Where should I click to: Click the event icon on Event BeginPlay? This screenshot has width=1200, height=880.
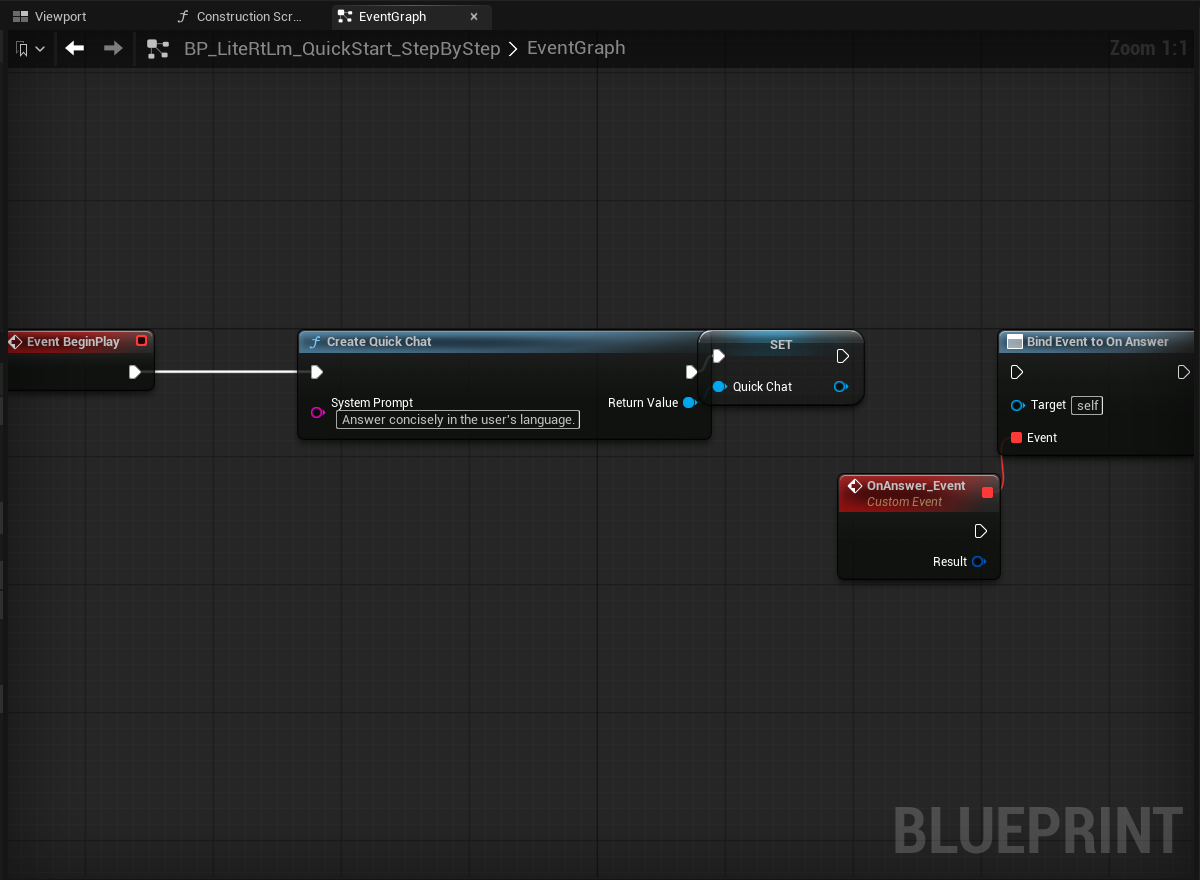point(15,342)
